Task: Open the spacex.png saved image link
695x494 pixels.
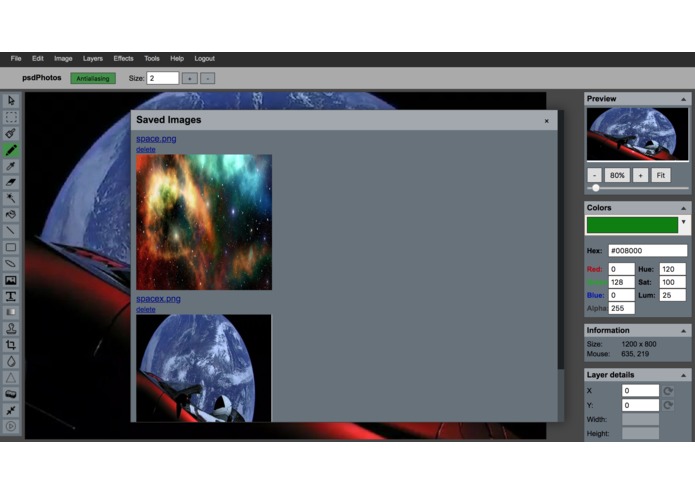Action: coord(158,299)
